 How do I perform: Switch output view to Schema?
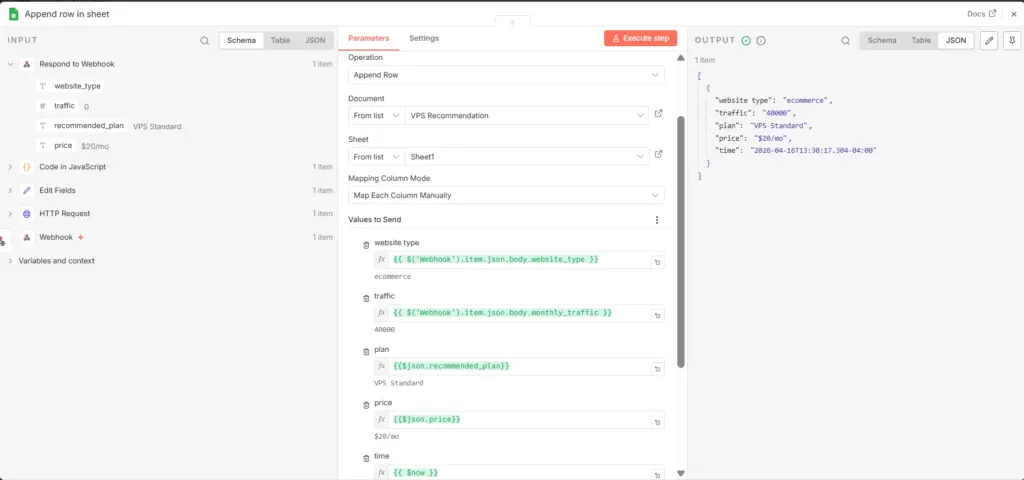tap(882, 40)
